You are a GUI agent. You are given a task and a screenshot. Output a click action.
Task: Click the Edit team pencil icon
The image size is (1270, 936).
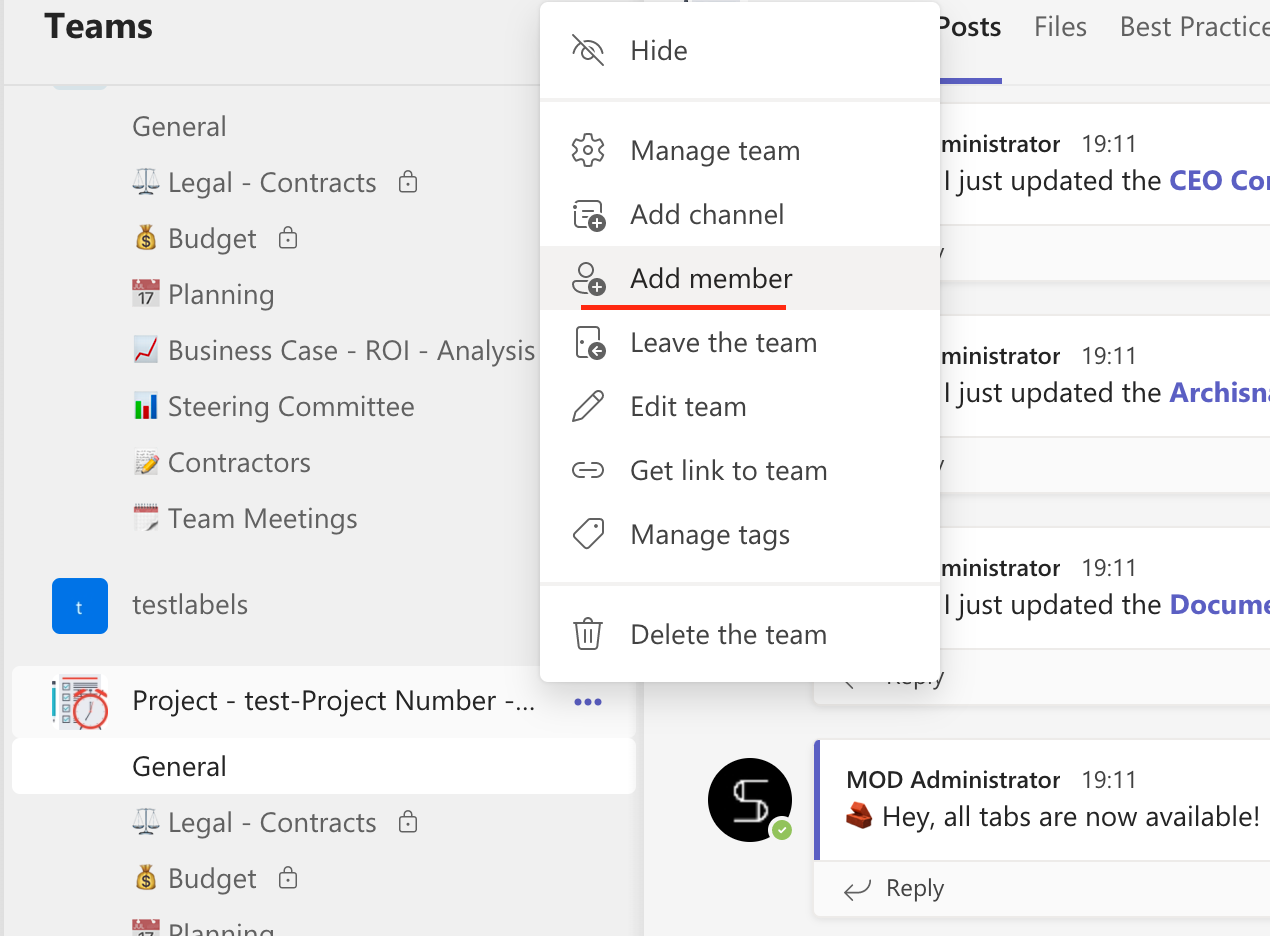tap(588, 407)
